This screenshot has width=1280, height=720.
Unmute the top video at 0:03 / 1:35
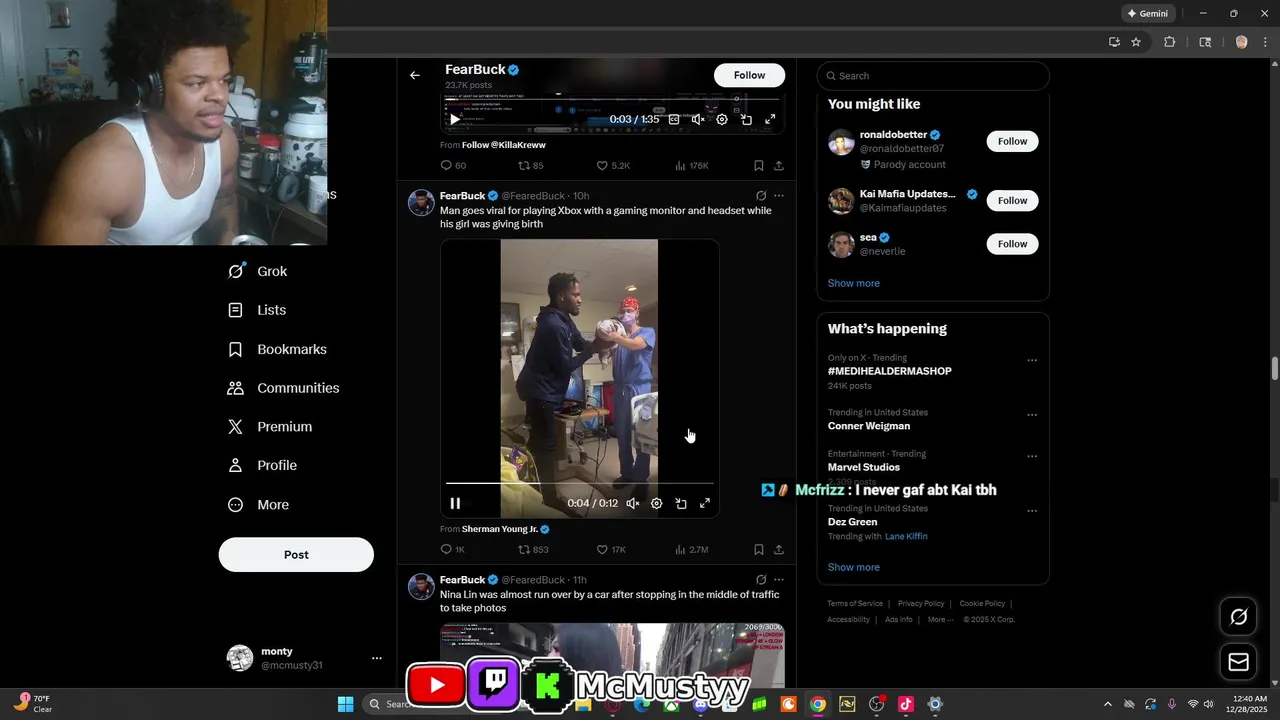pos(698,119)
